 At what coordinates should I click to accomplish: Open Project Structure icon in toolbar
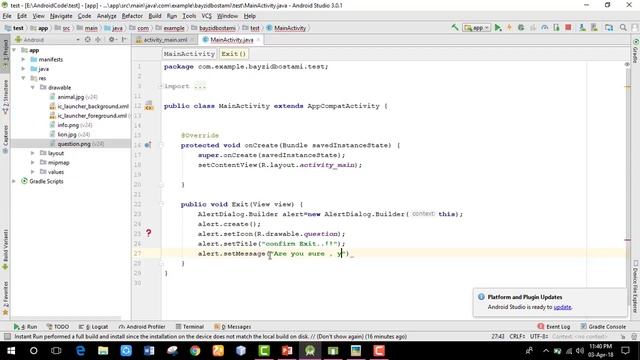click(609, 28)
